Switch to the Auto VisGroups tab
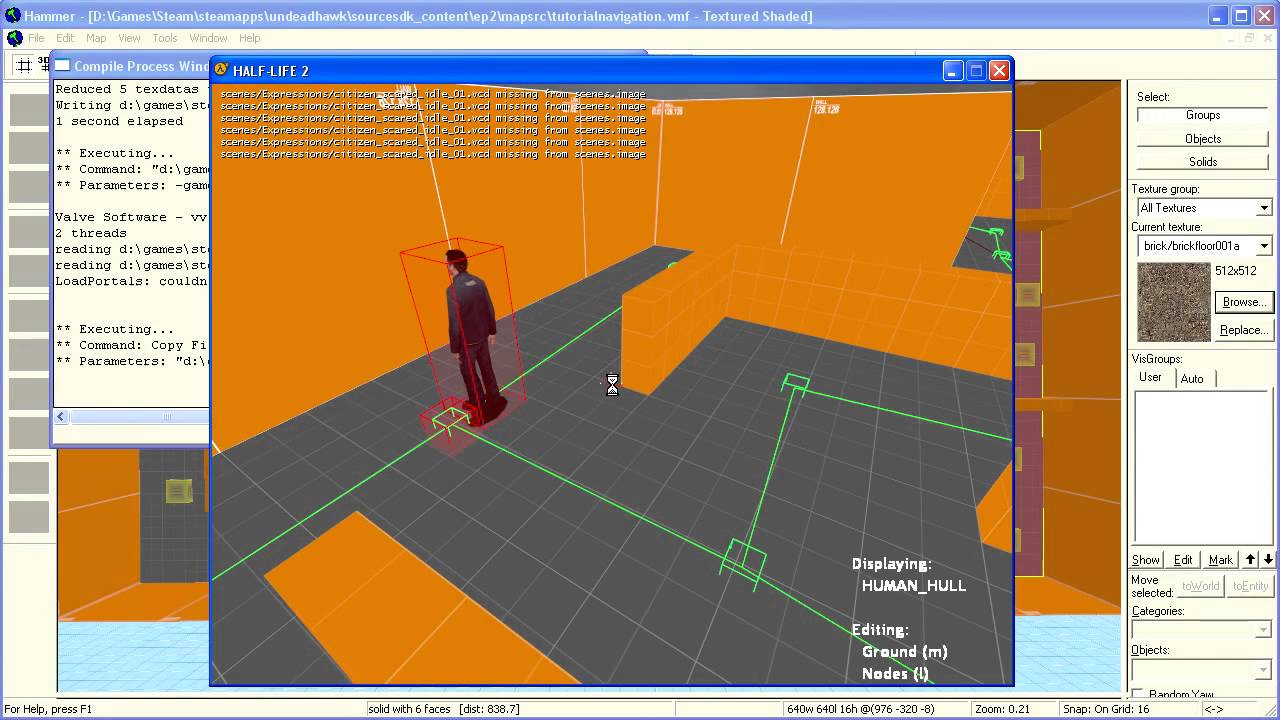 (1192, 378)
